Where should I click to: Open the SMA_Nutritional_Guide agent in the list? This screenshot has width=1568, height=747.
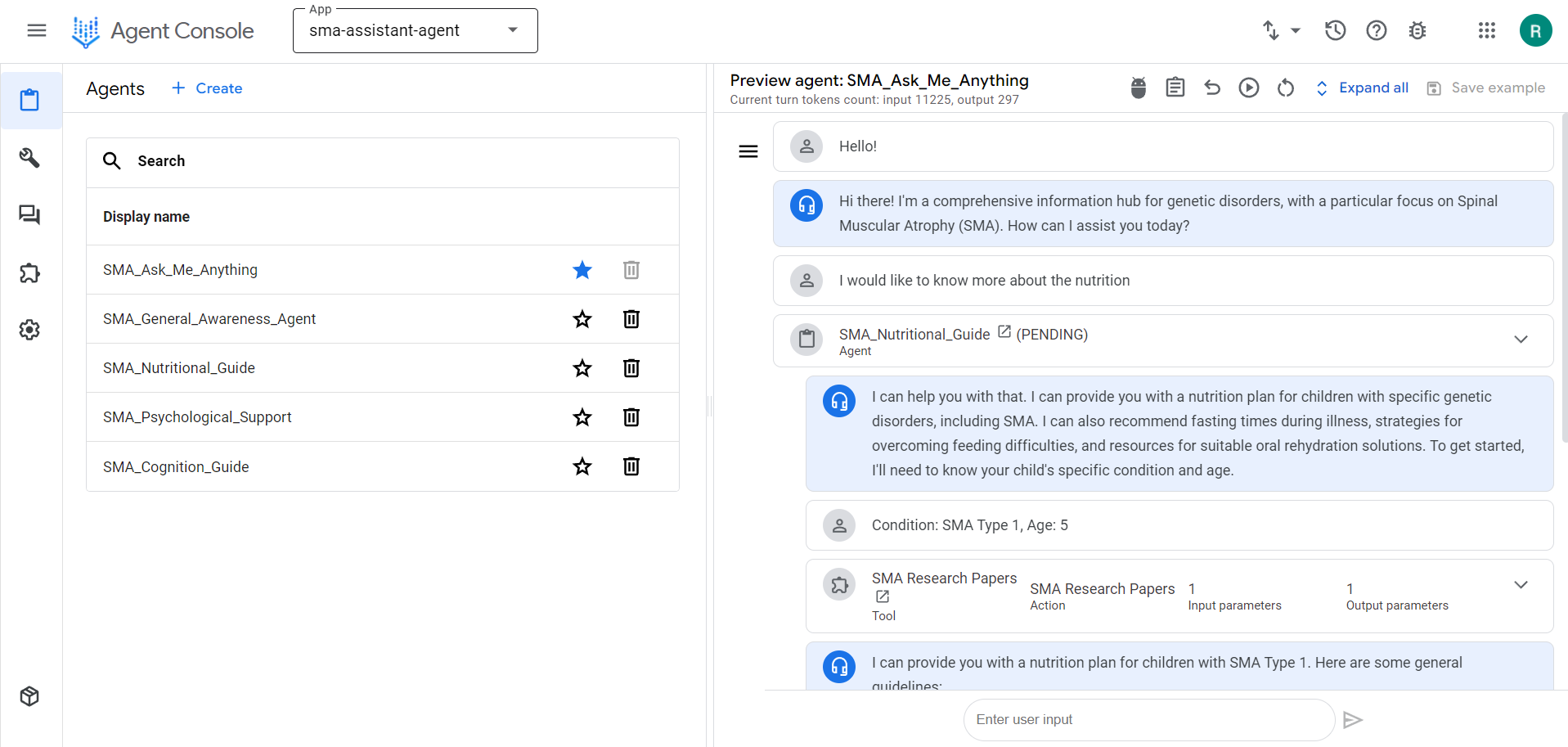(x=179, y=368)
